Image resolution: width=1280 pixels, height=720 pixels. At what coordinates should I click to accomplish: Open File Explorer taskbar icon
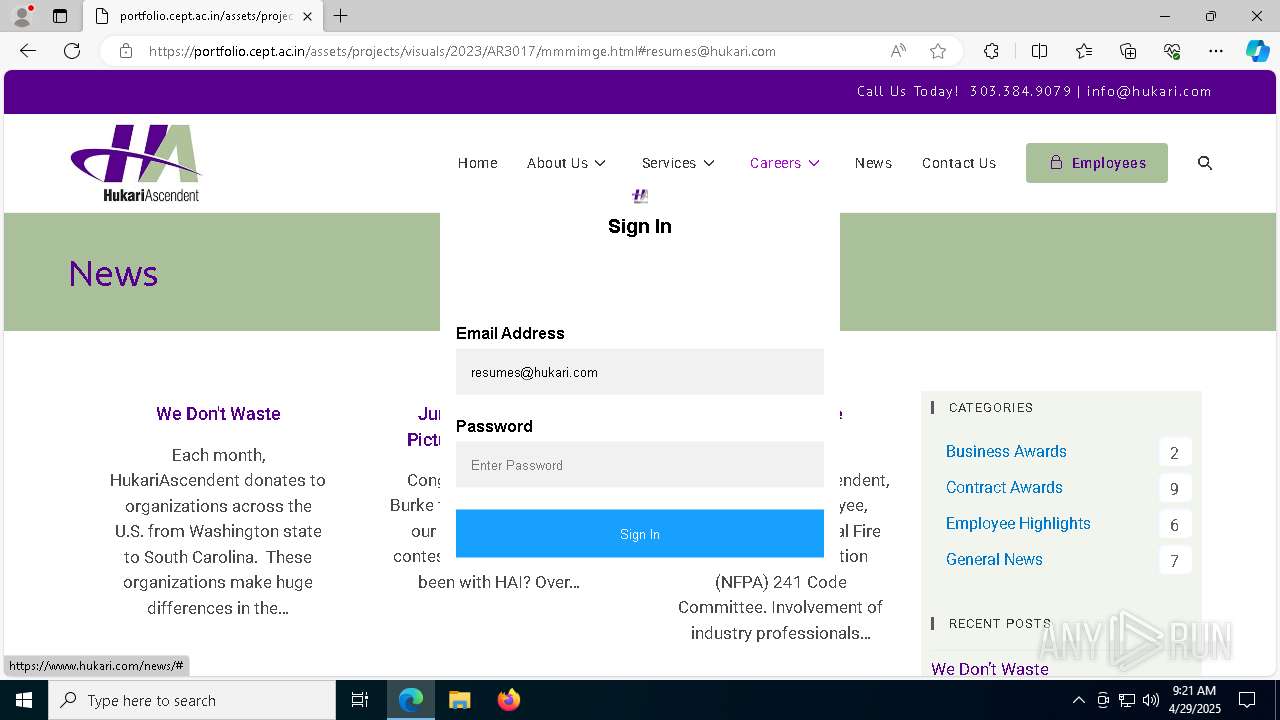[459, 700]
